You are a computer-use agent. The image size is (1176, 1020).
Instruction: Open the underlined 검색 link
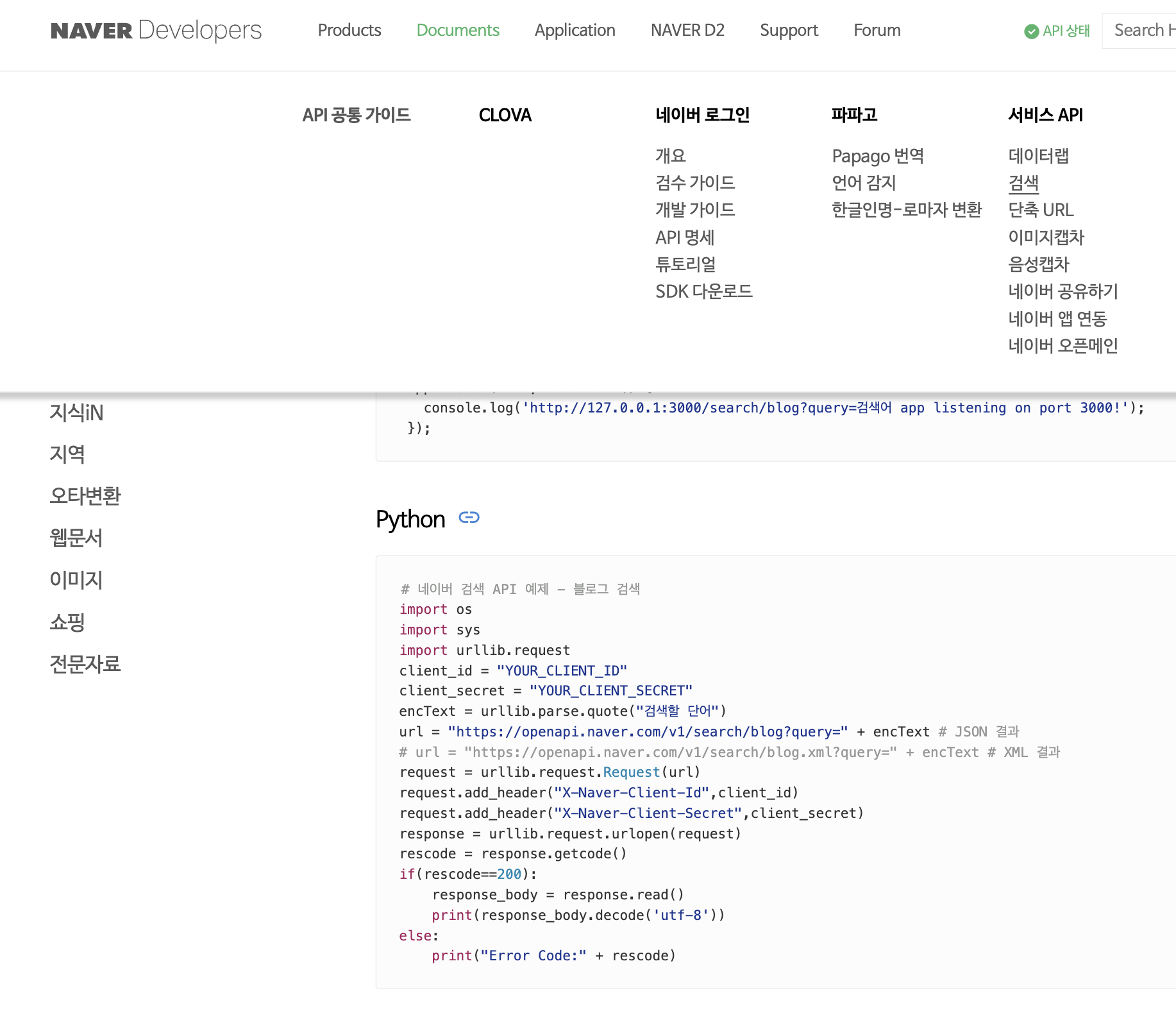pyautogui.click(x=1023, y=183)
